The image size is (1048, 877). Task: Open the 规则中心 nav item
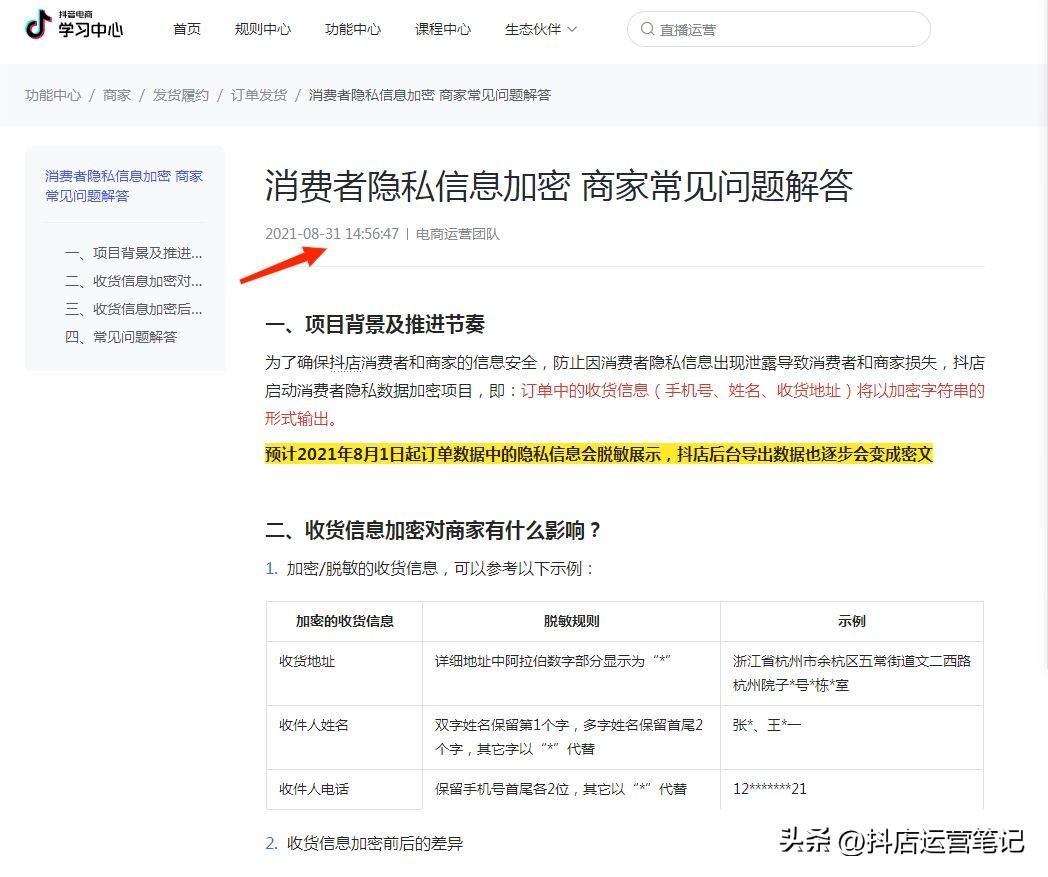pos(263,29)
